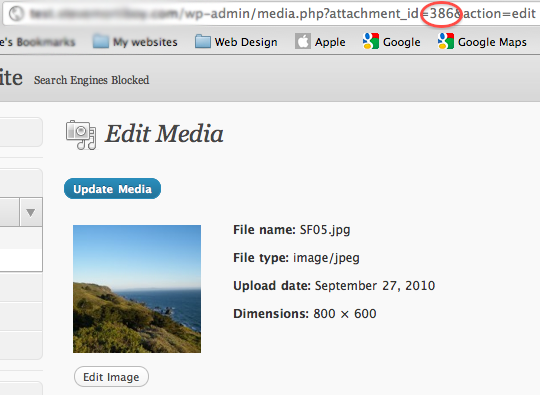Viewport: 540px width, 395px height.
Task: Click the browser address bar URL field
Action: pos(272,14)
